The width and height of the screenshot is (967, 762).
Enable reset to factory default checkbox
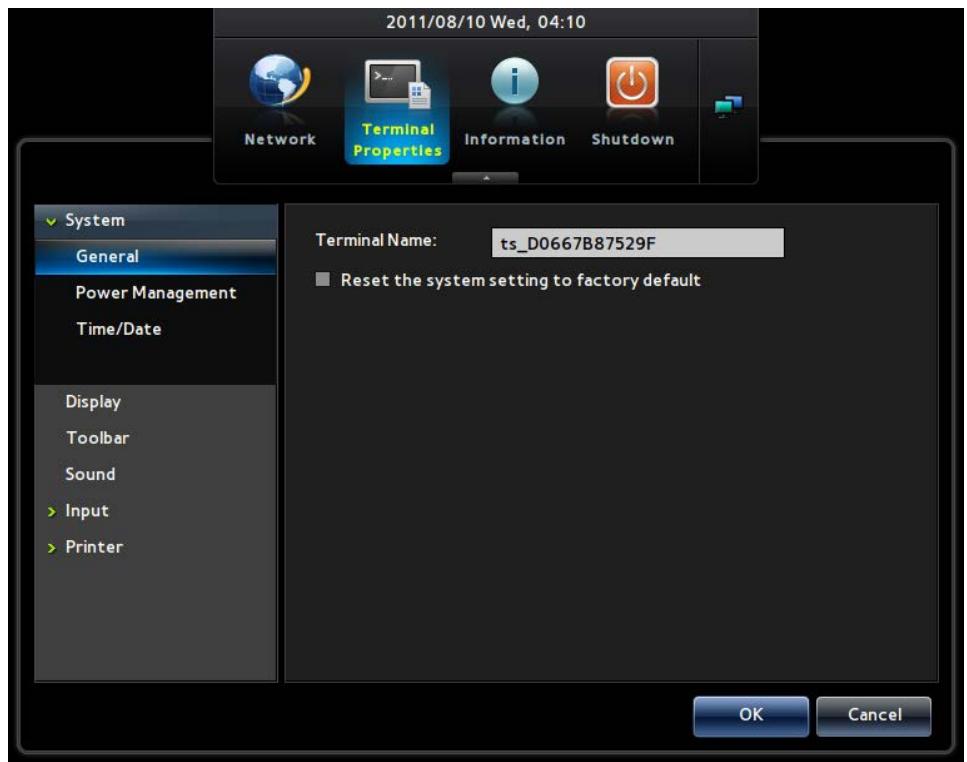click(x=323, y=279)
